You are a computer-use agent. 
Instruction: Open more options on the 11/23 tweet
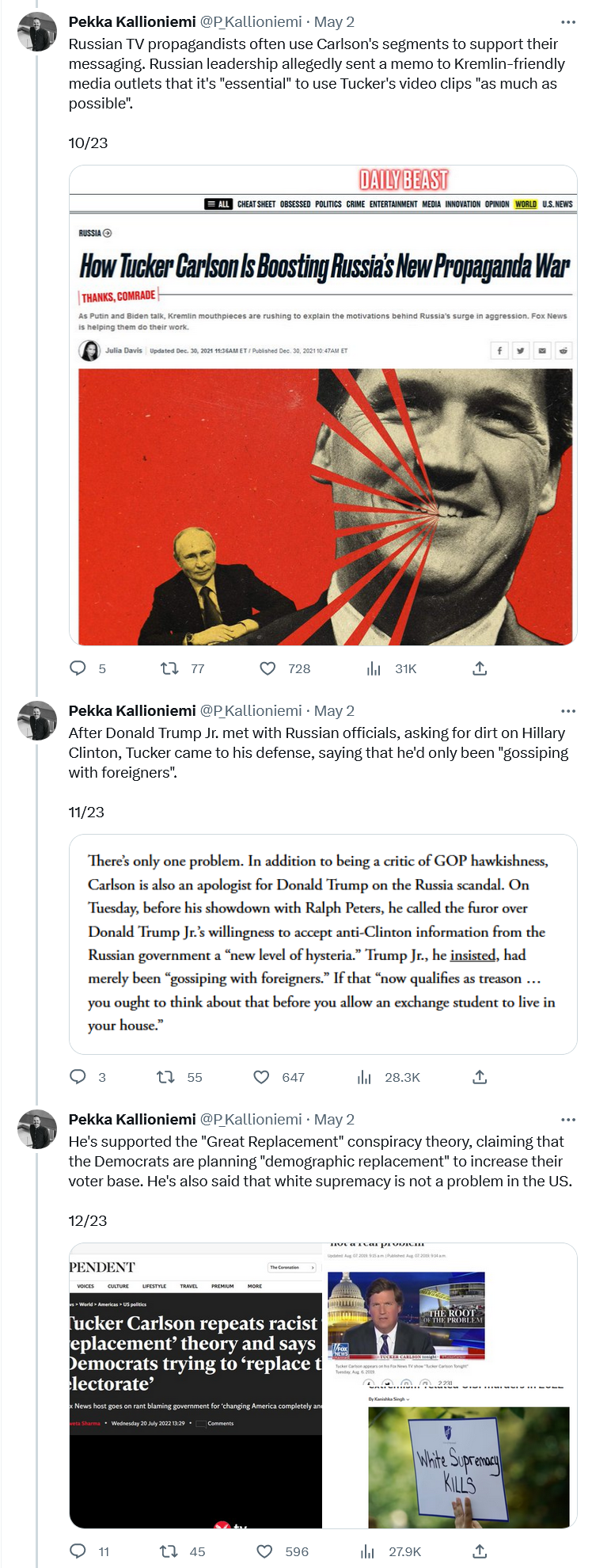[x=568, y=711]
